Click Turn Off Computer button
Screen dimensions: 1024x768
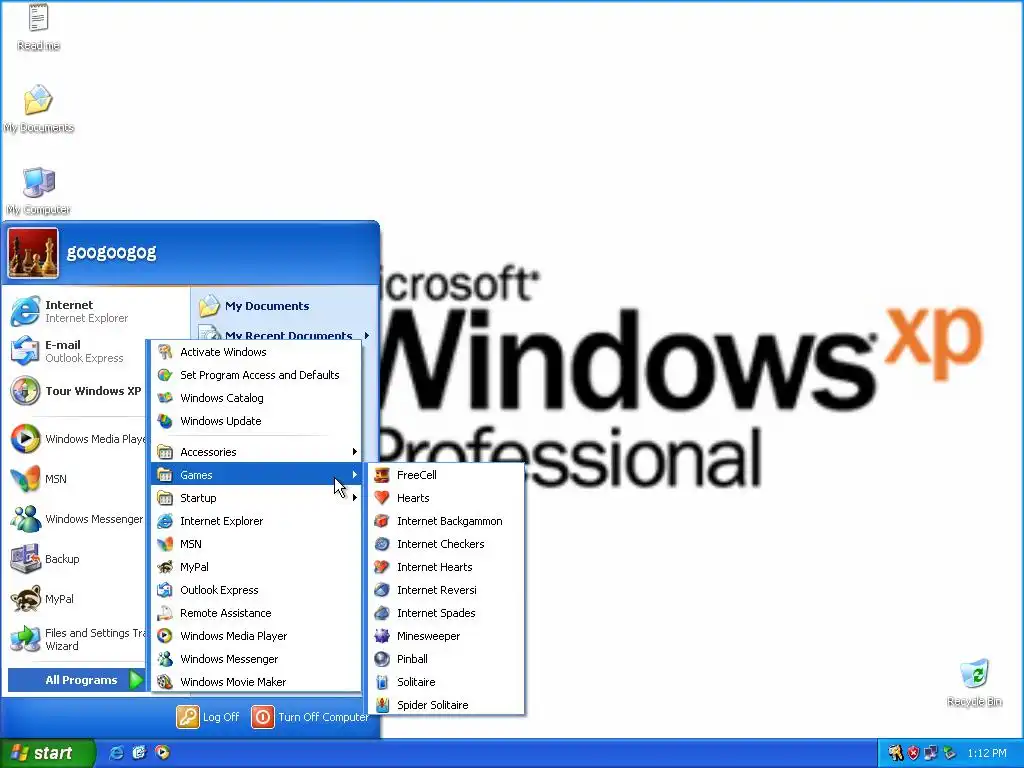(310, 717)
